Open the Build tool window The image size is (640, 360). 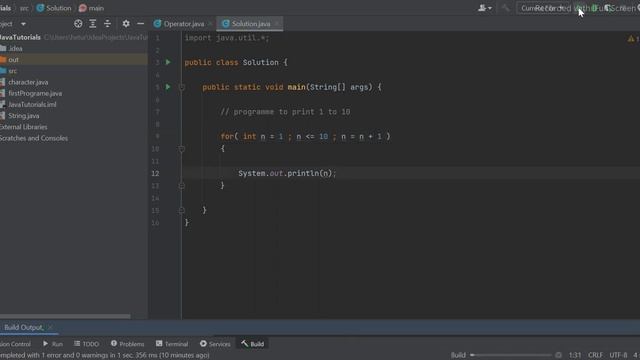(x=253, y=344)
